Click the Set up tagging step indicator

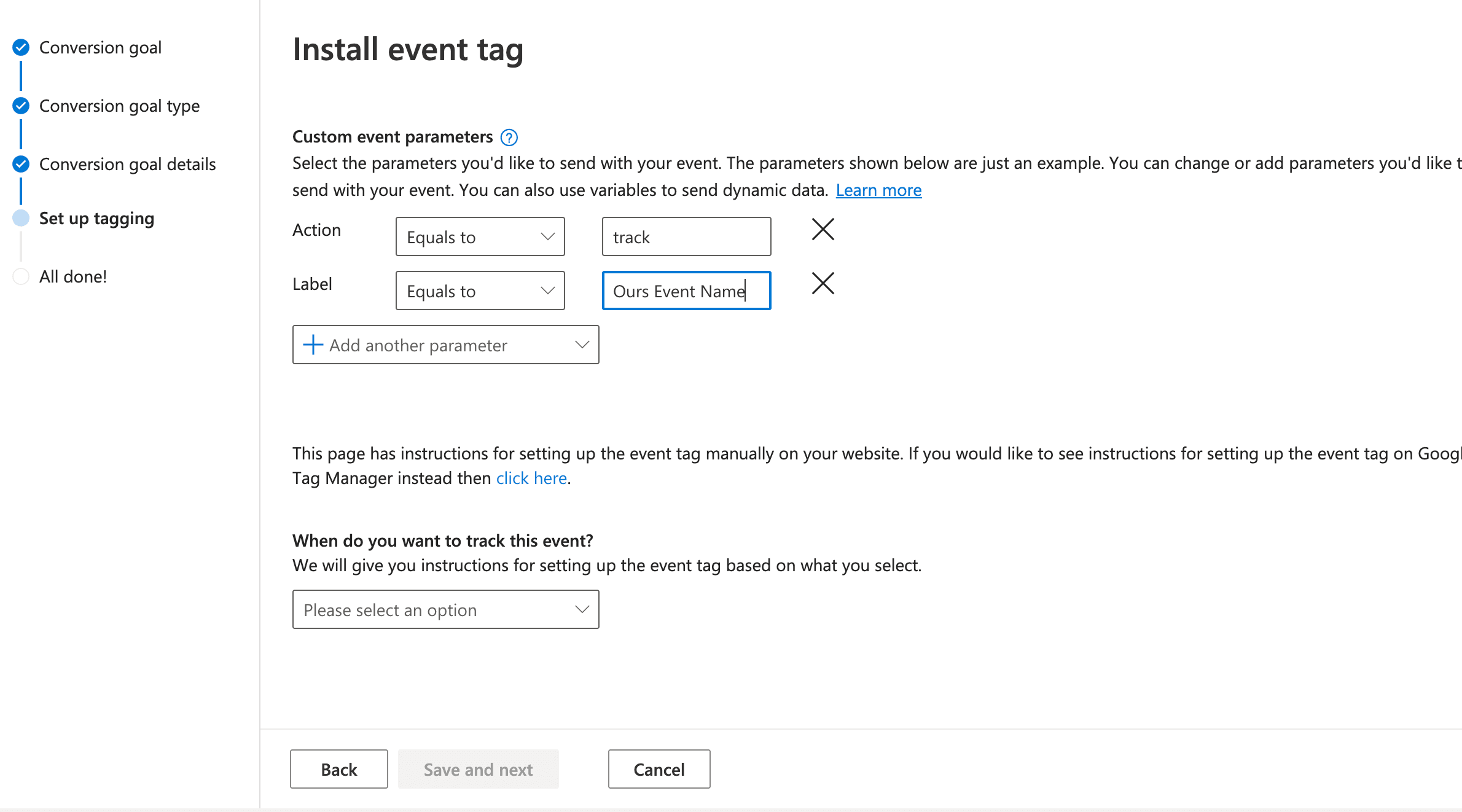click(x=20, y=218)
